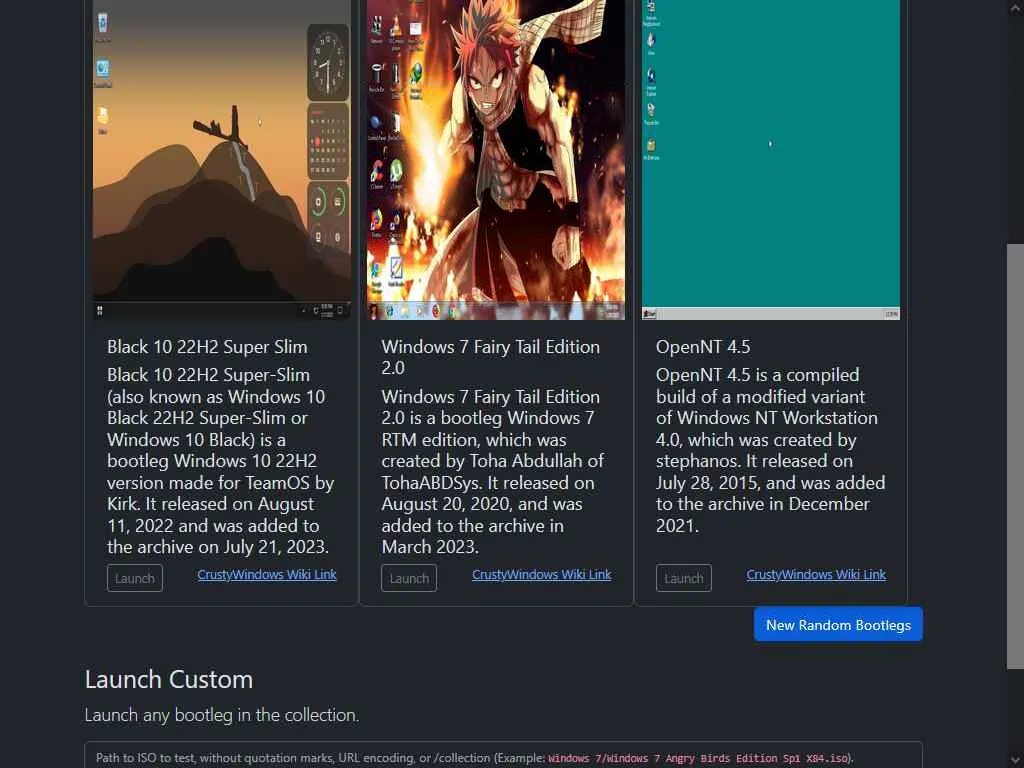Click the scrollbar down arrow

(x=1015, y=760)
